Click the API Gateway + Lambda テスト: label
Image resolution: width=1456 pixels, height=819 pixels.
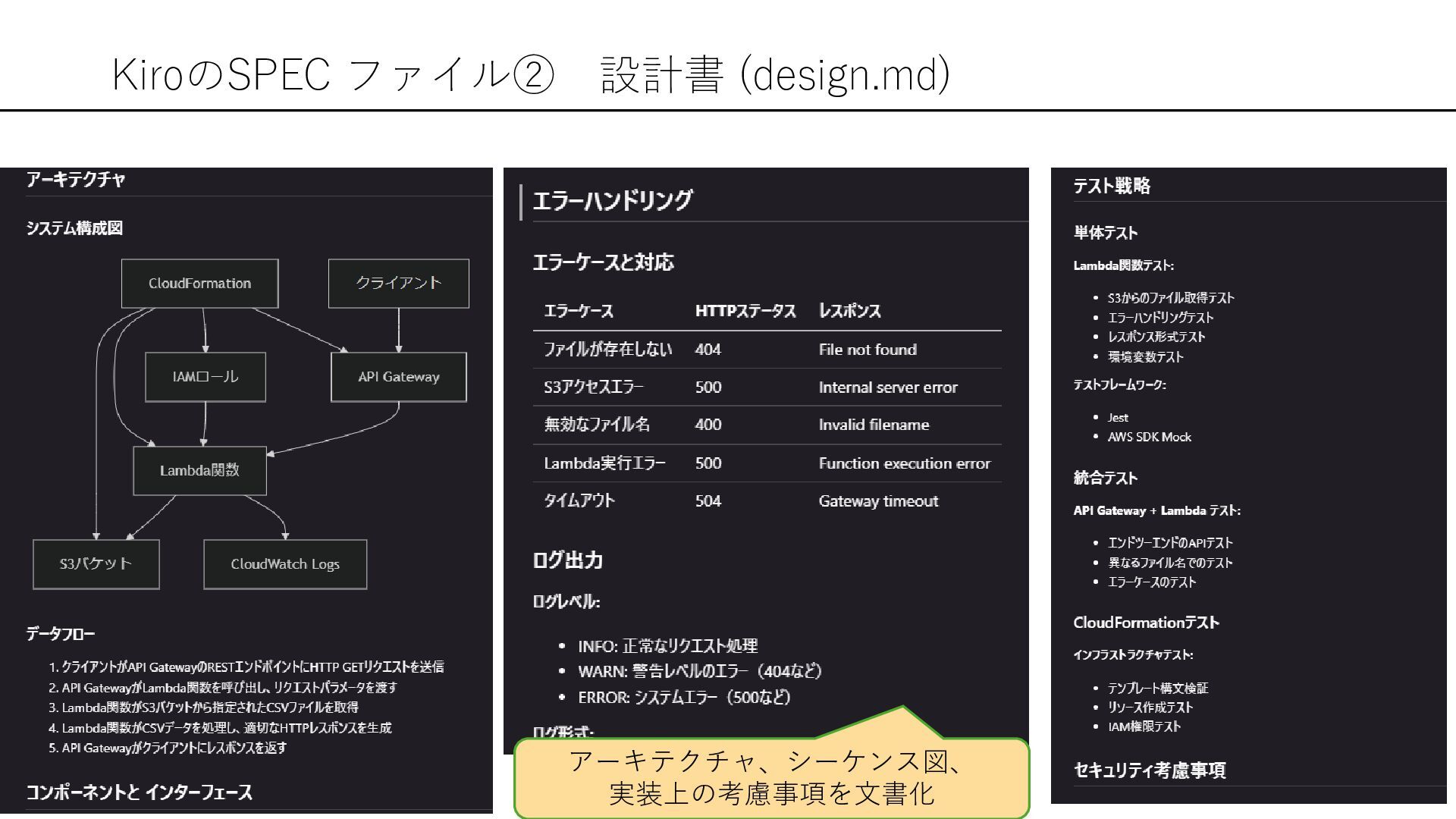1157,510
